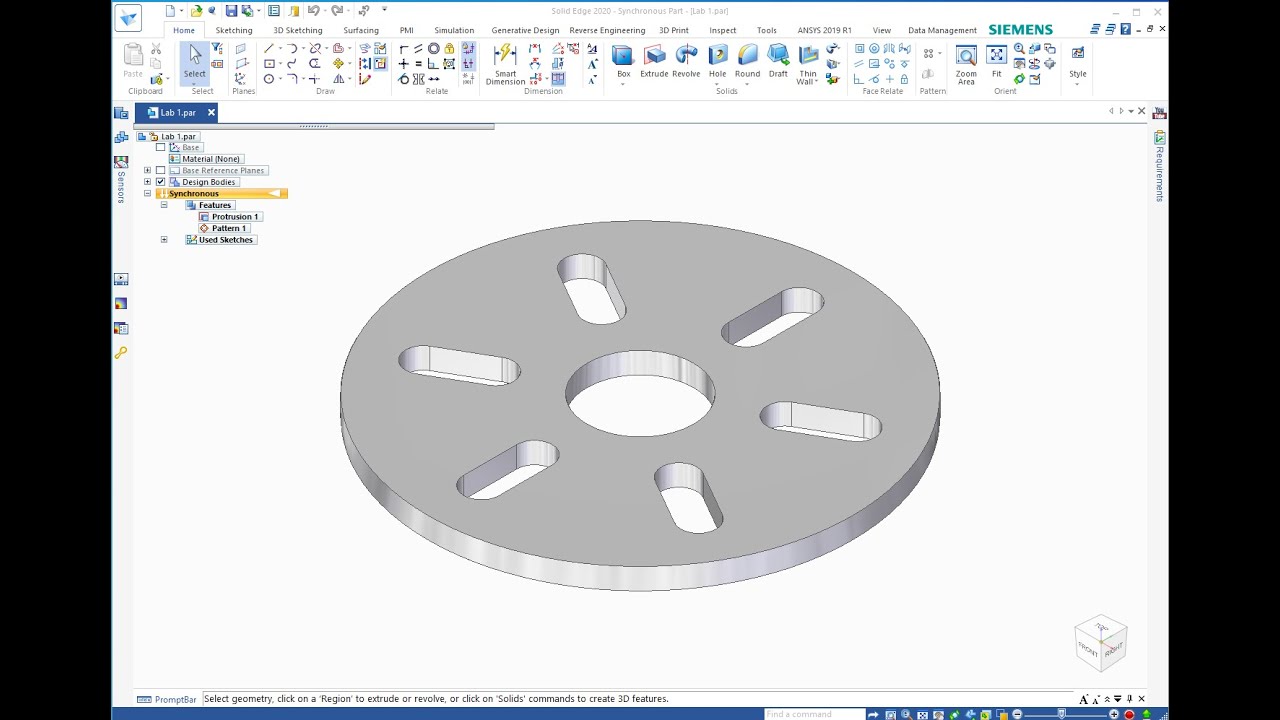Open the dropdown arrow under Box
Image resolution: width=1280 pixels, height=720 pixels.
pyautogui.click(x=623, y=83)
